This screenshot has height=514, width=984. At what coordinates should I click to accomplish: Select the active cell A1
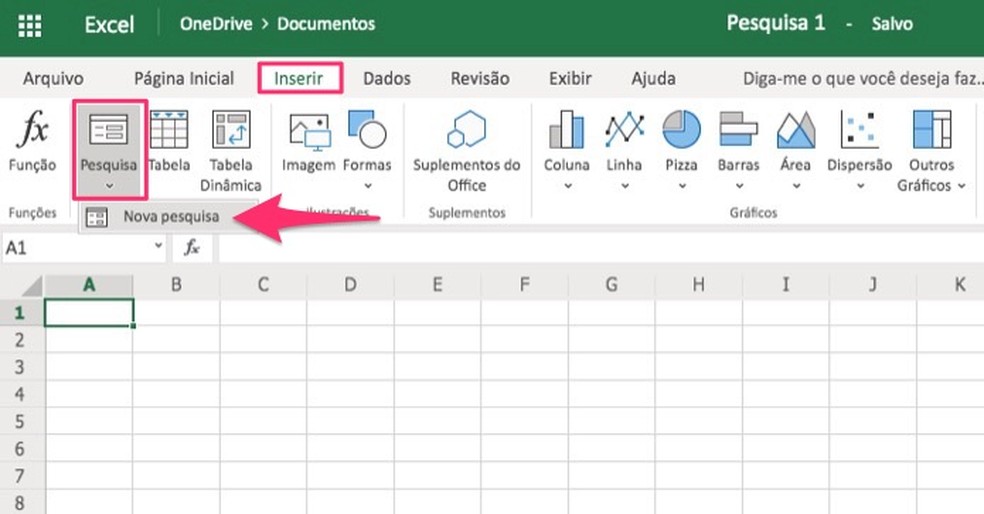[88, 313]
